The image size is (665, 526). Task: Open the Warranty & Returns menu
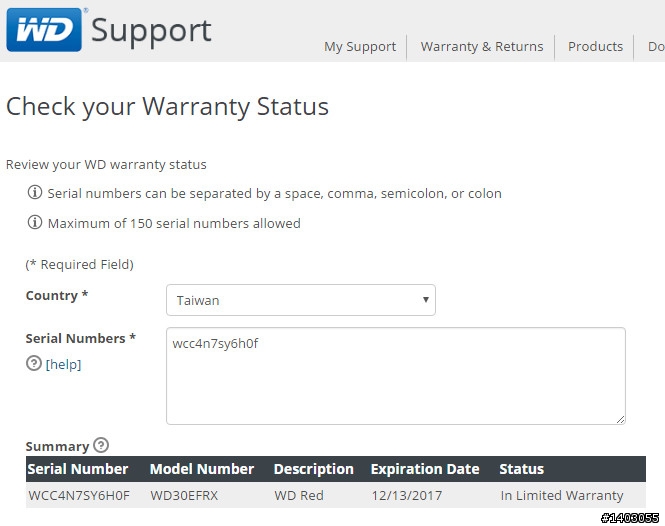[x=482, y=46]
